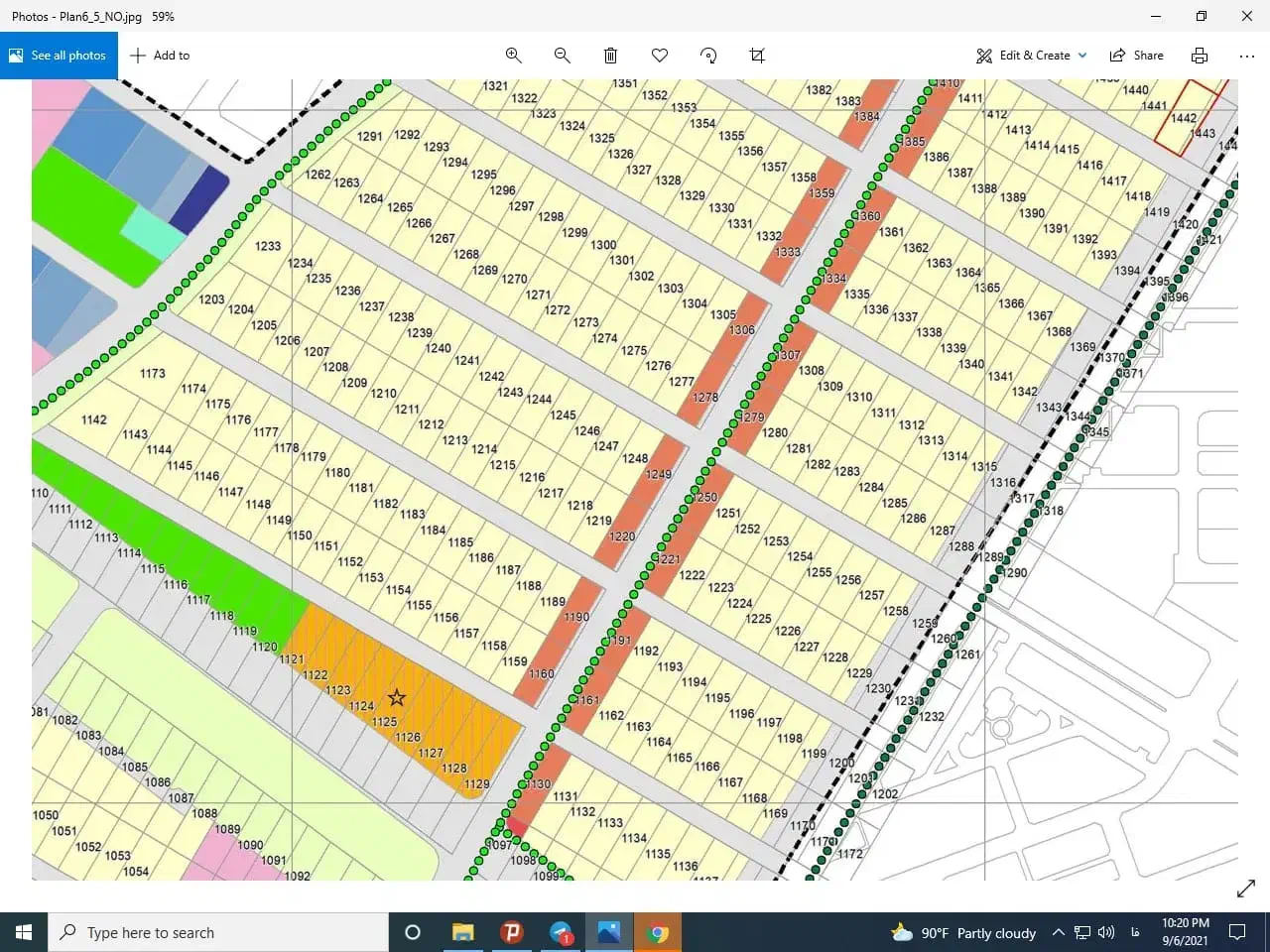This screenshot has width=1270, height=952.
Task: Open the 90°F Partly cloudy weather widget
Action: (963, 932)
